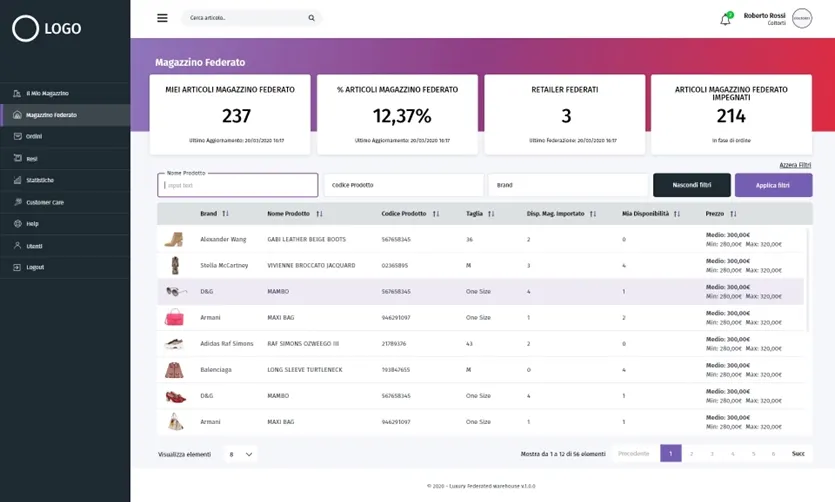Click Articoli Magazzino Federato Impegnati card
Screen dimensions: 835x502
tap(731, 114)
